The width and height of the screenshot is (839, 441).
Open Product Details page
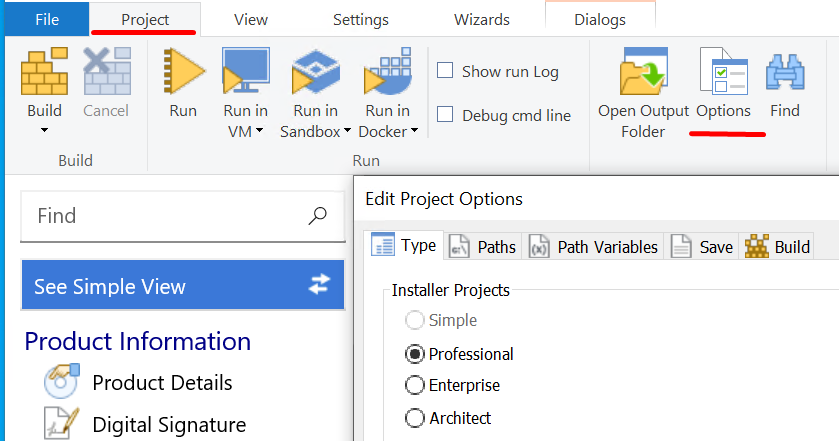point(162,383)
